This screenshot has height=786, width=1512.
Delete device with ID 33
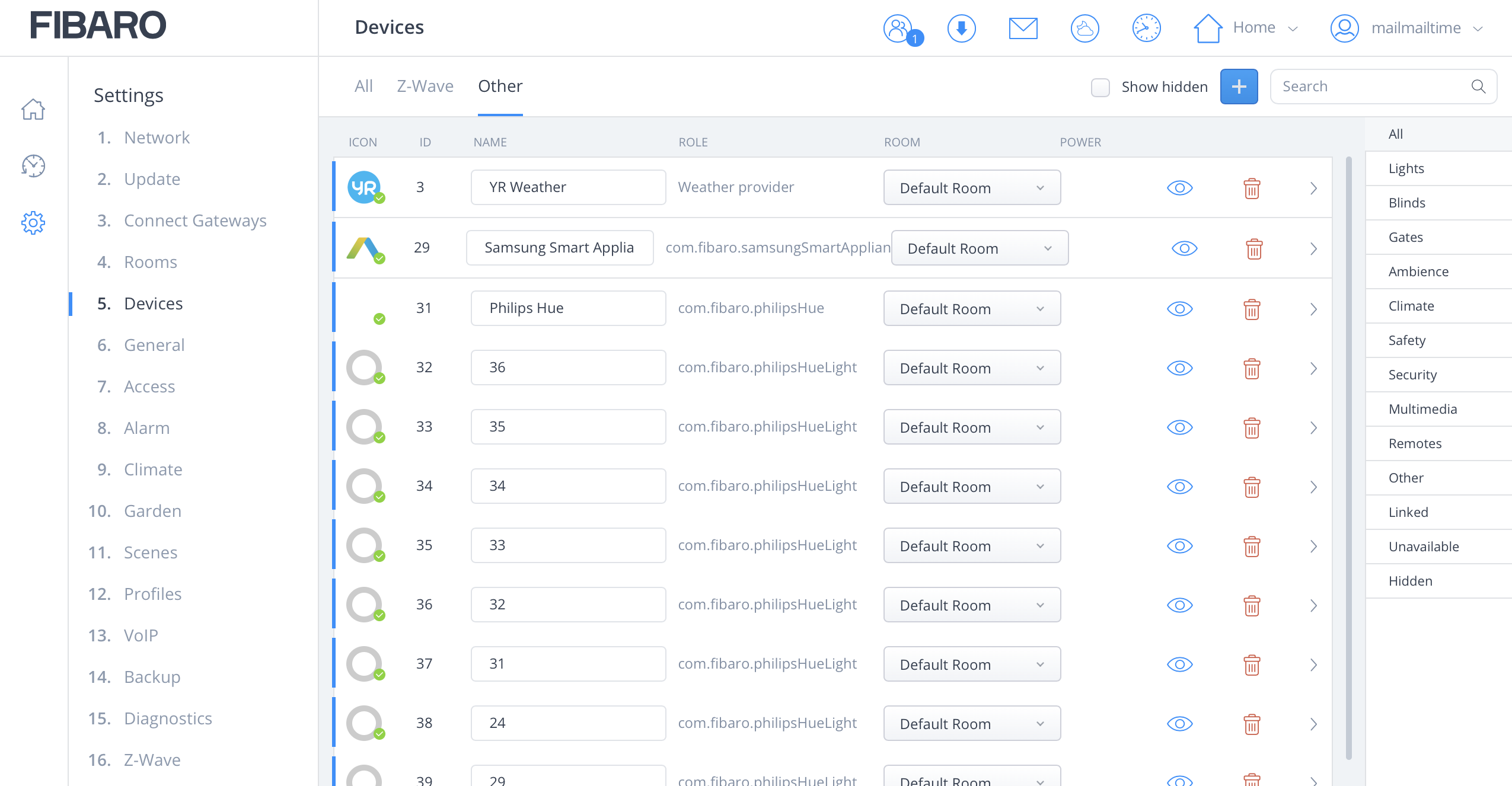point(1252,428)
